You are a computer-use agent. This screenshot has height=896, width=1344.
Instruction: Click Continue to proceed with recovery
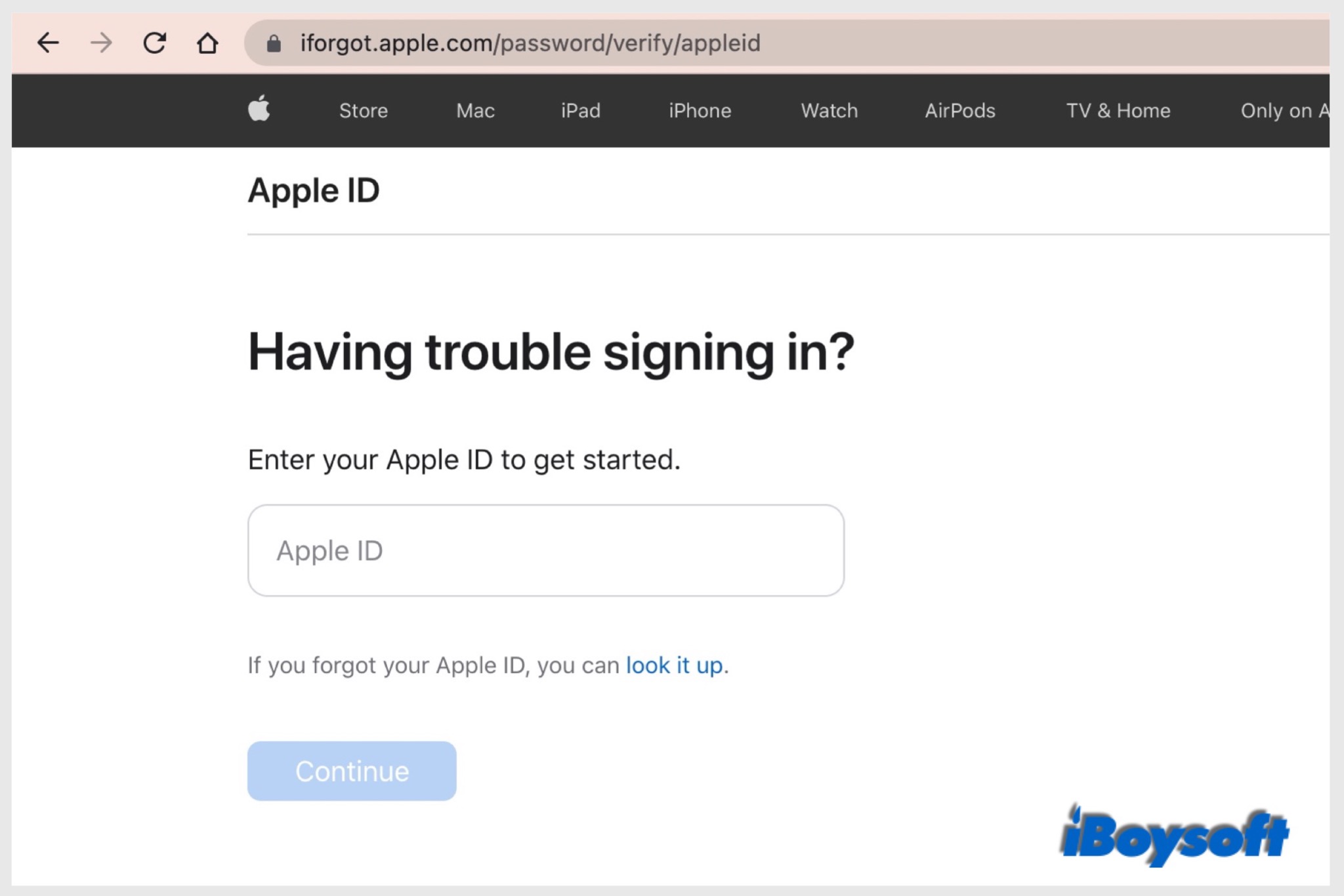click(x=352, y=771)
